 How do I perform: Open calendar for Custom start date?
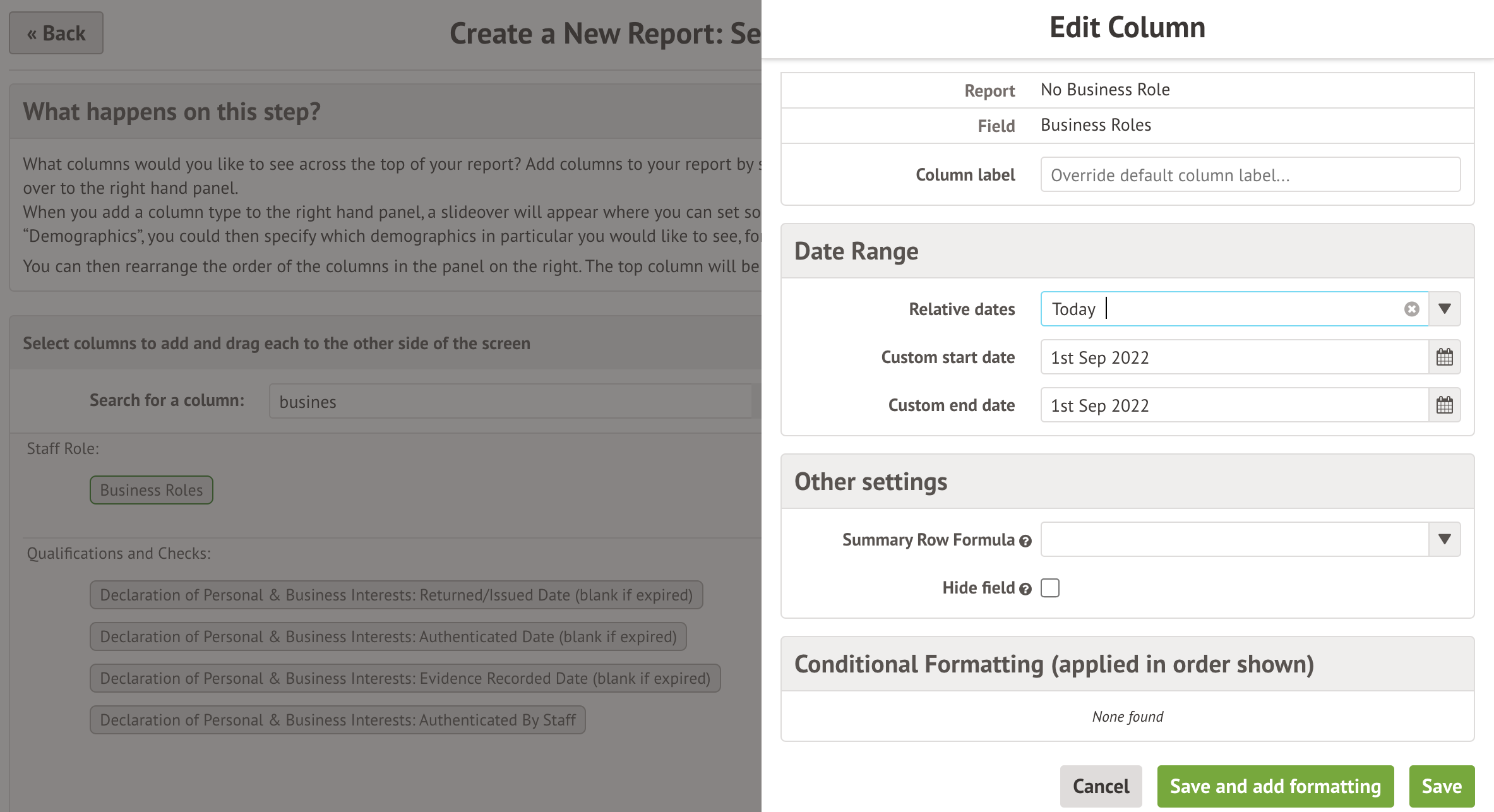click(1444, 357)
